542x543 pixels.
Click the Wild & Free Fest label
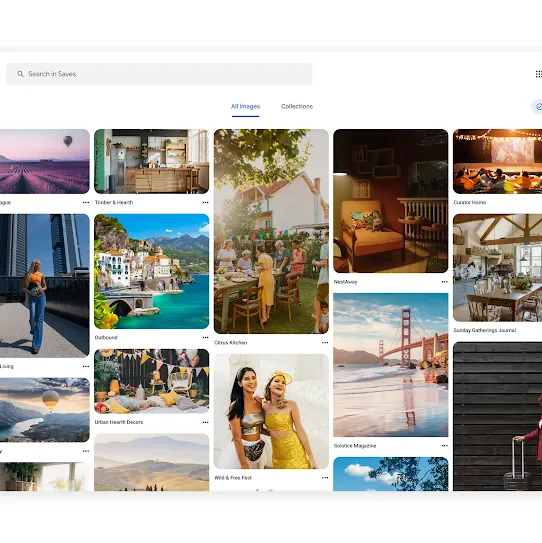click(x=233, y=478)
